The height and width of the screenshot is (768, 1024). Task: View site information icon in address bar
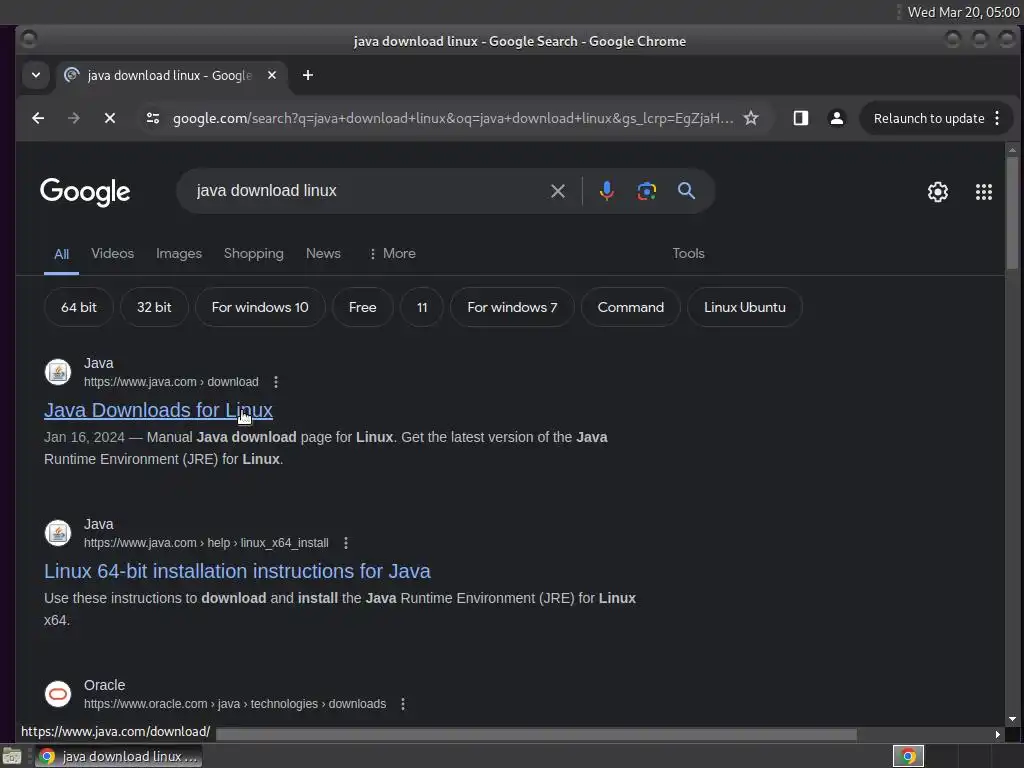(x=153, y=118)
